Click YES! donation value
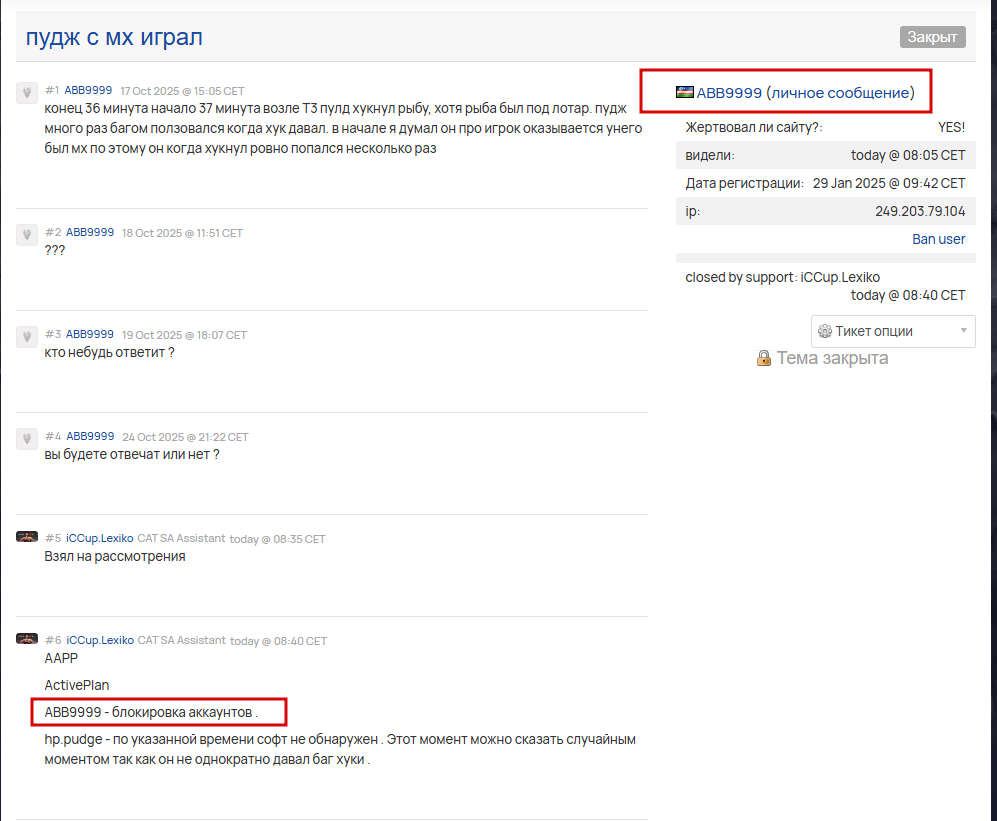Screen dimensions: 997x821 point(951,127)
